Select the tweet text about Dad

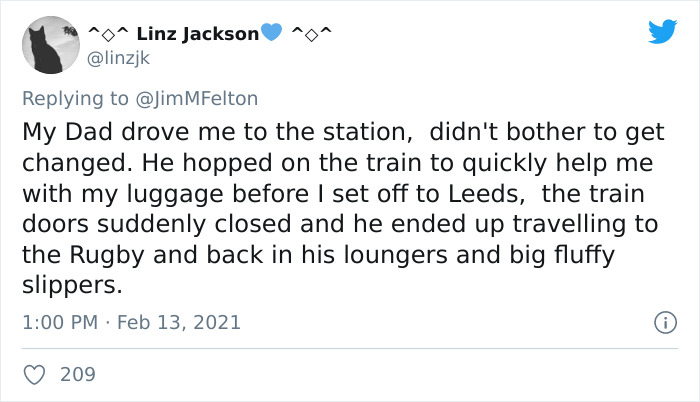coord(343,208)
